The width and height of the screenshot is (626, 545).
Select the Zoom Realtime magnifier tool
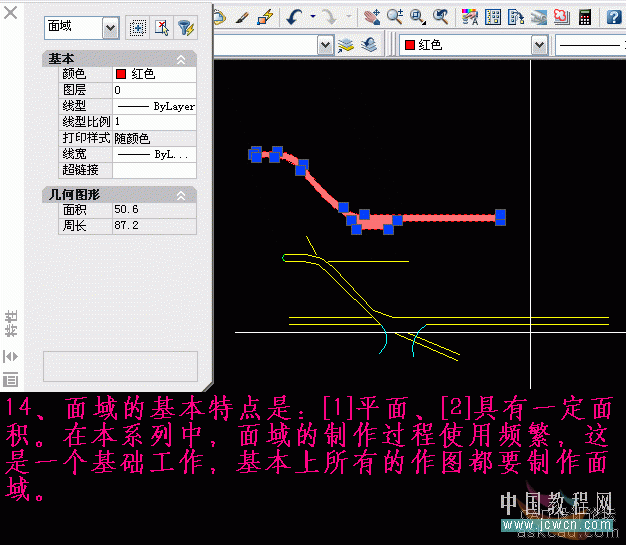(395, 17)
